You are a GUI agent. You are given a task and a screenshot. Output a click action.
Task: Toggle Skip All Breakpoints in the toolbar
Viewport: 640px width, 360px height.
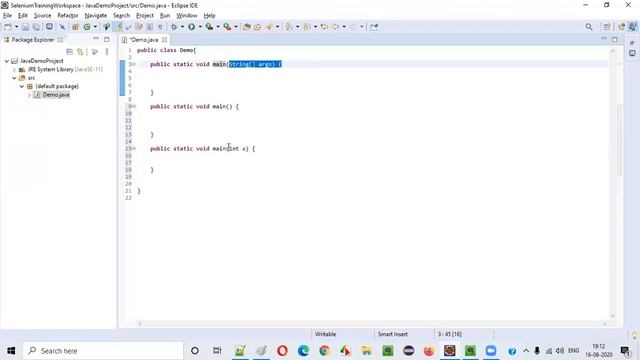click(62, 27)
